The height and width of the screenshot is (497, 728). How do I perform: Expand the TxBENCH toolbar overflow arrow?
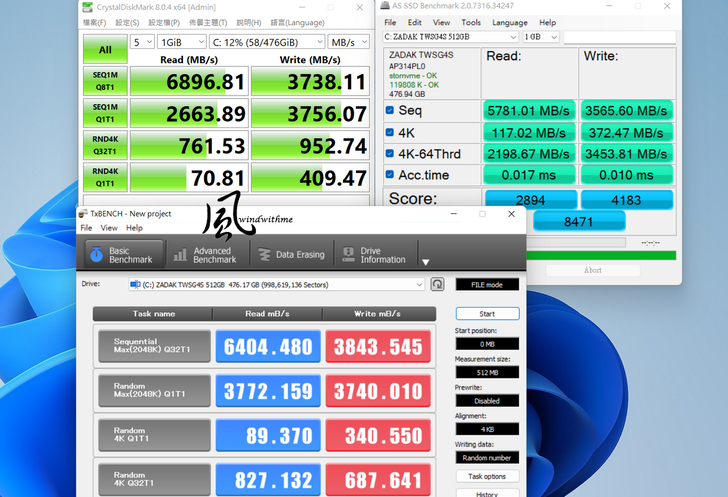pos(425,262)
